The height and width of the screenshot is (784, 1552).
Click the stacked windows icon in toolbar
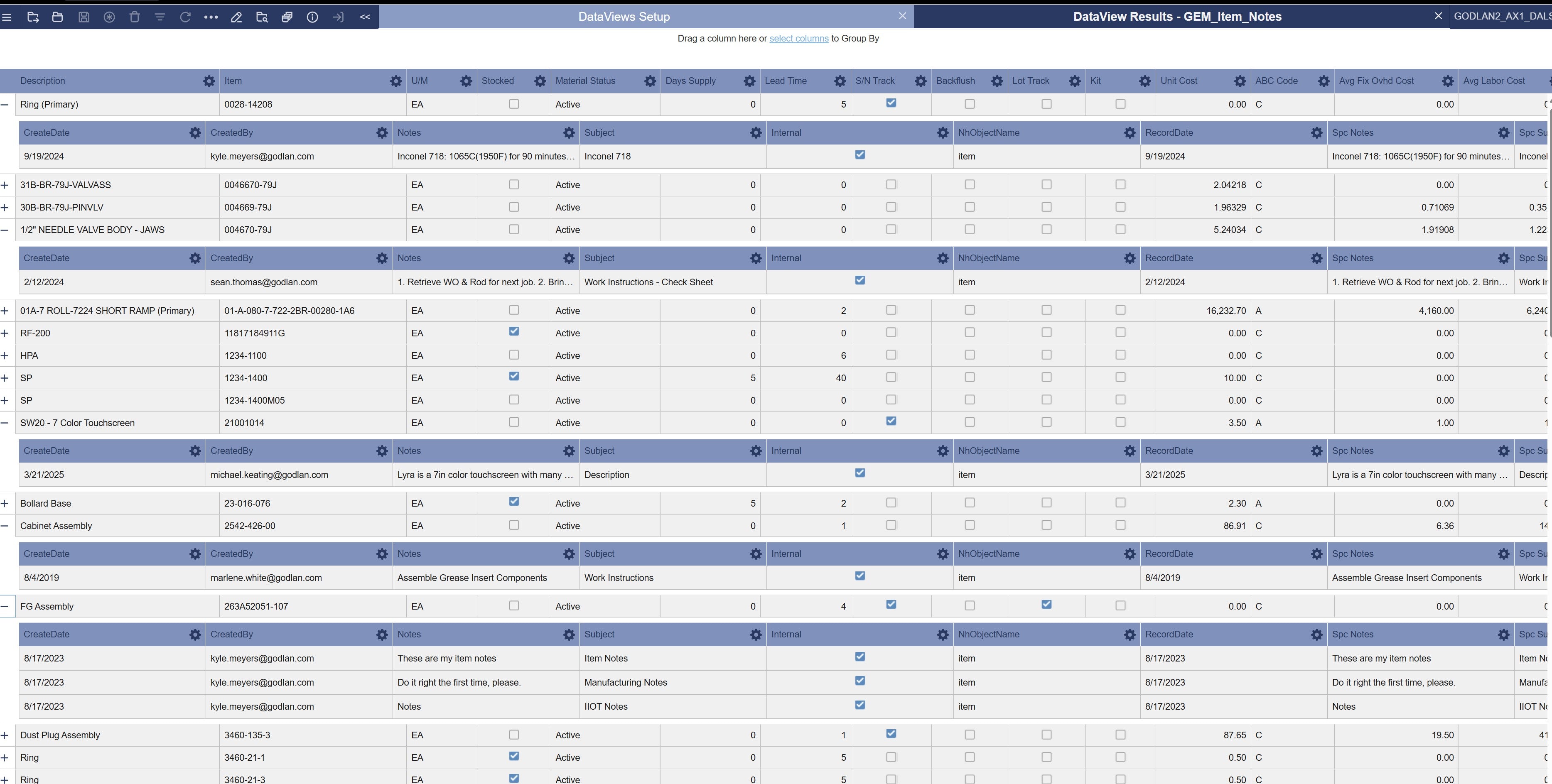click(287, 17)
